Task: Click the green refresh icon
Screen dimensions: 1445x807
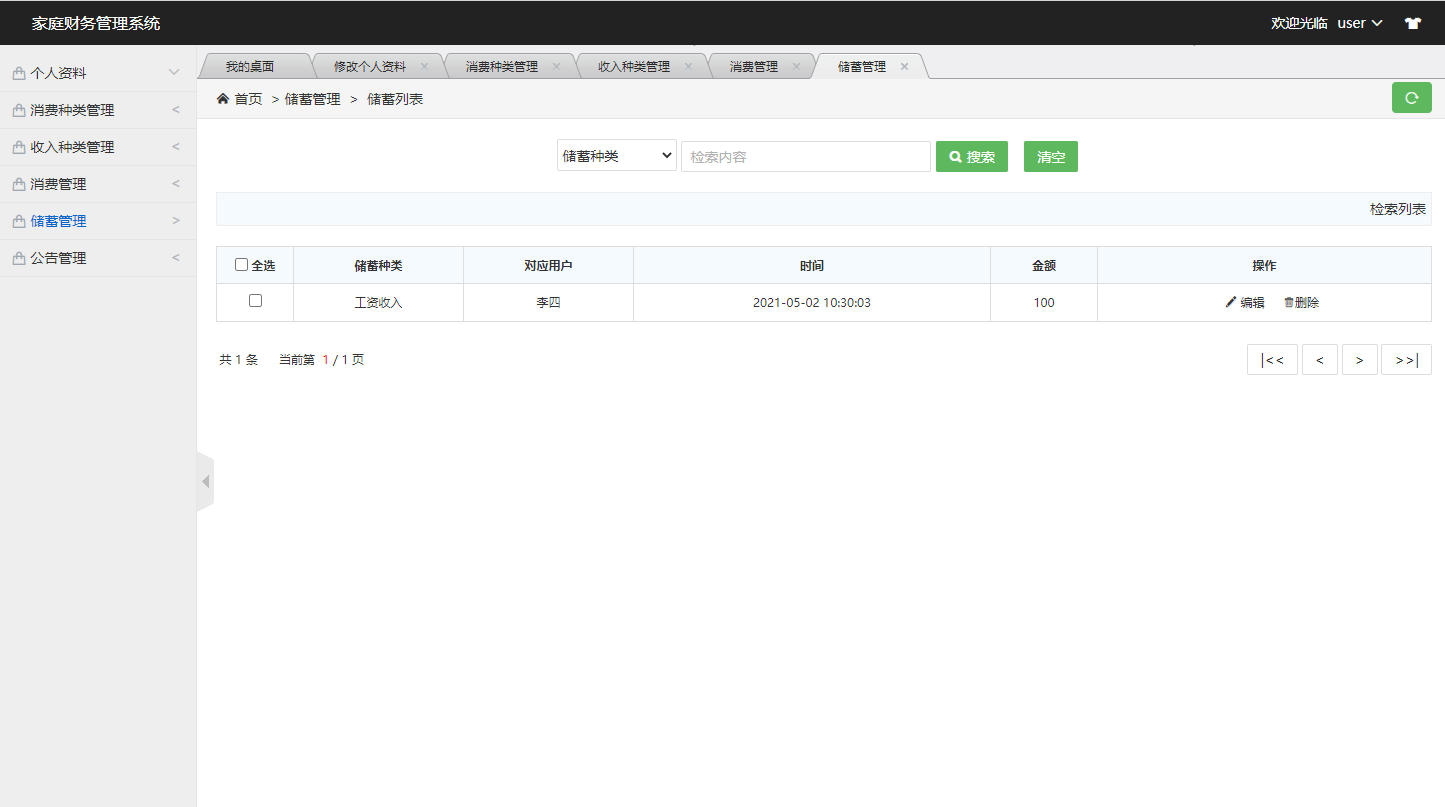Action: tap(1411, 98)
